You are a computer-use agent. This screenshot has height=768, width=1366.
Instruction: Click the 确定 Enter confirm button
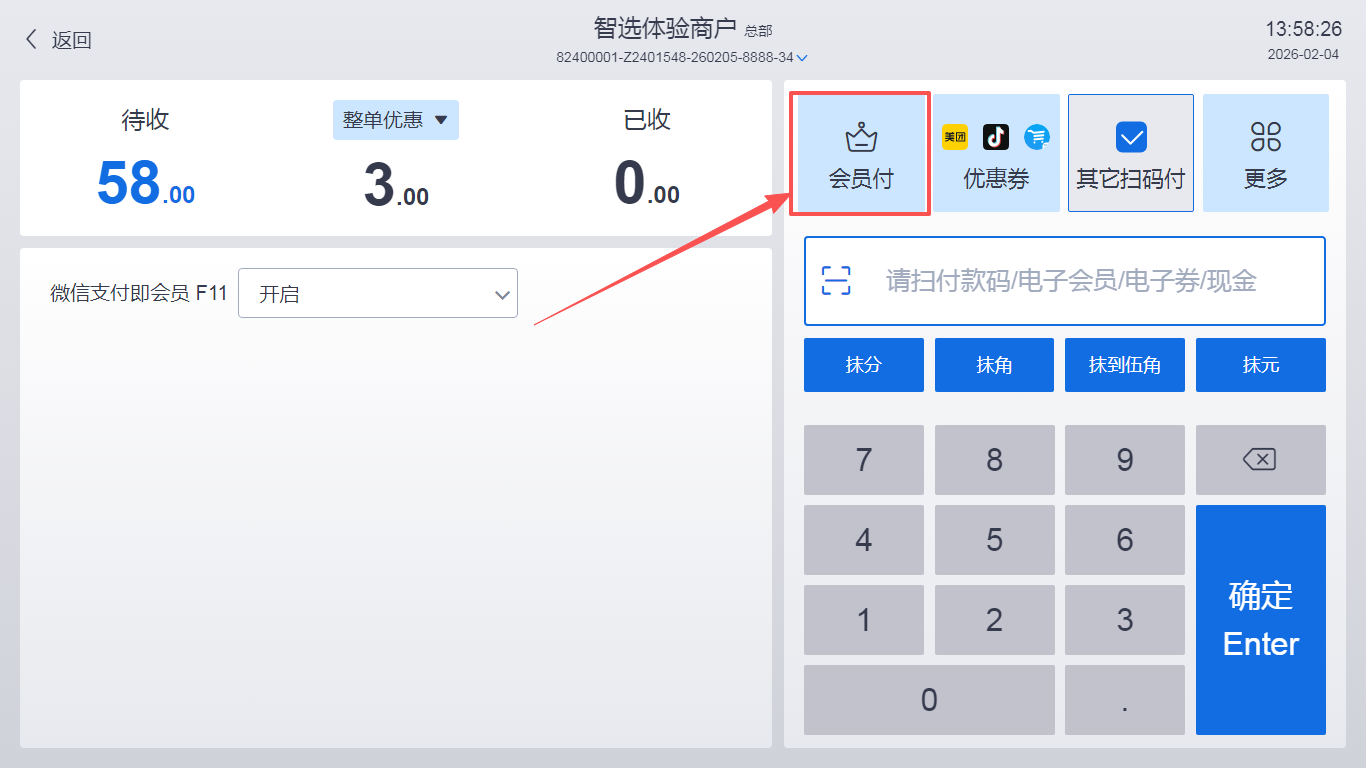(x=1261, y=620)
